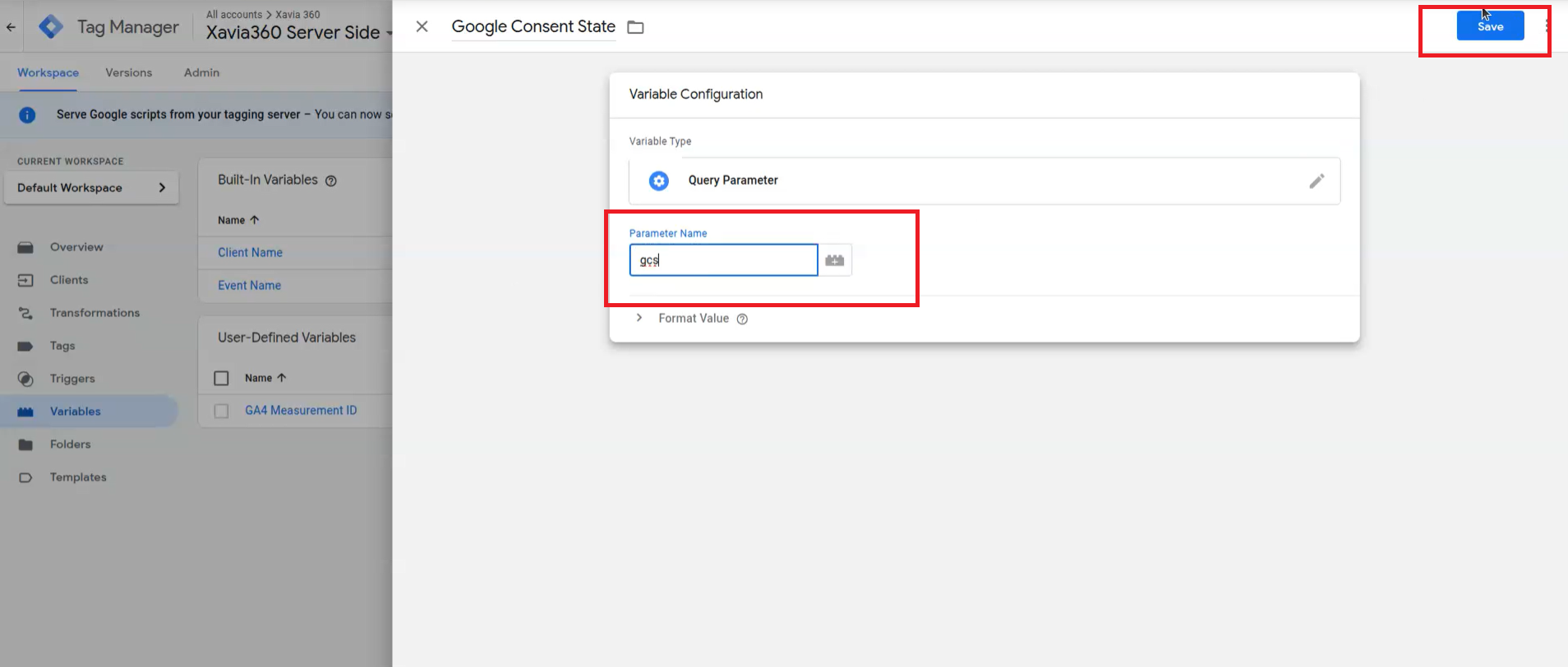Switch to the Workspace tab
Screen dimensions: 1568x667
click(x=48, y=72)
